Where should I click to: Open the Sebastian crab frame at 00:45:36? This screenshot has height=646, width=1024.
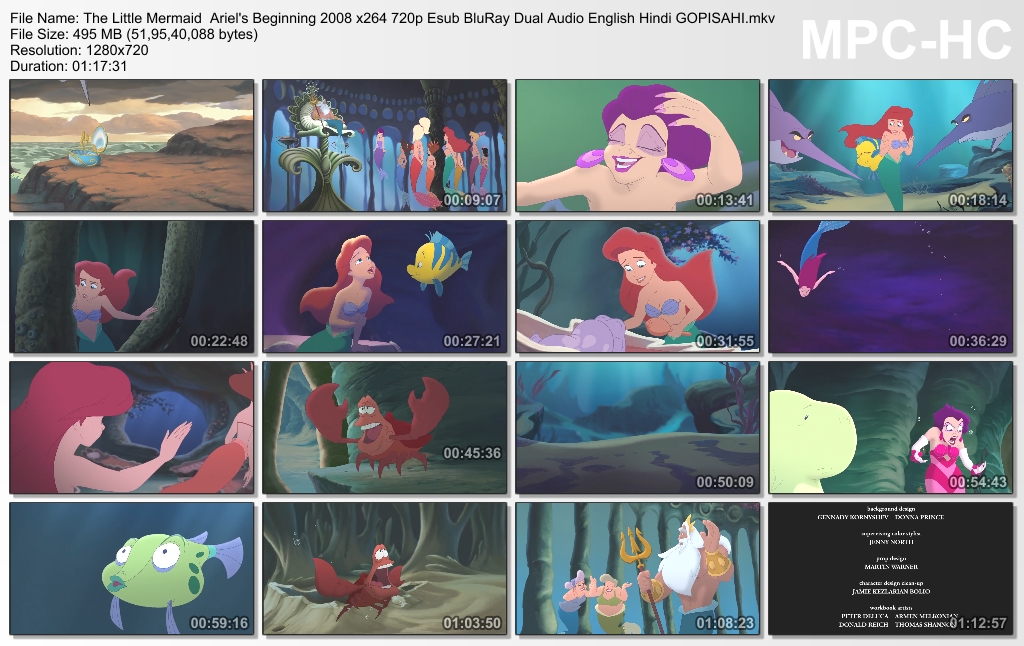(385, 428)
